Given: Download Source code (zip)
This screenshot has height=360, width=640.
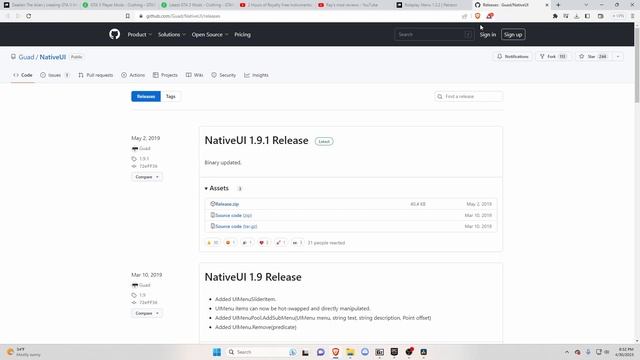Looking at the screenshot, I should coord(233,215).
